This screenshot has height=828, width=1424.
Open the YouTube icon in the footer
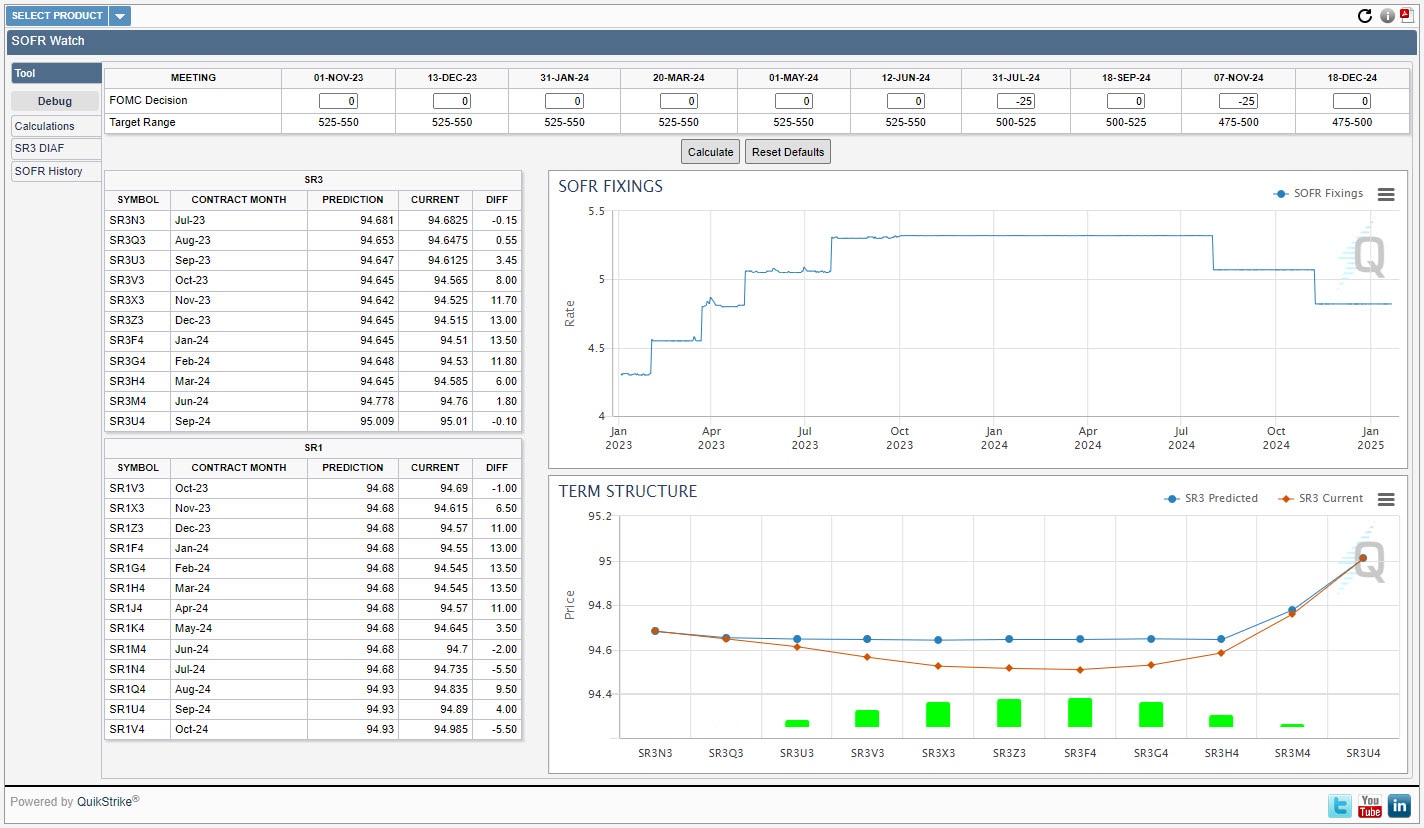pos(1369,805)
